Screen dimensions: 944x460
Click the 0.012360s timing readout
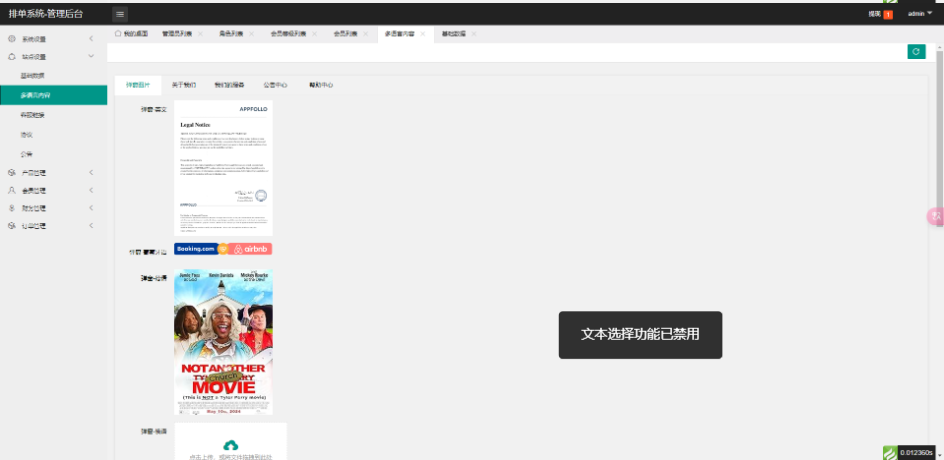coord(916,453)
